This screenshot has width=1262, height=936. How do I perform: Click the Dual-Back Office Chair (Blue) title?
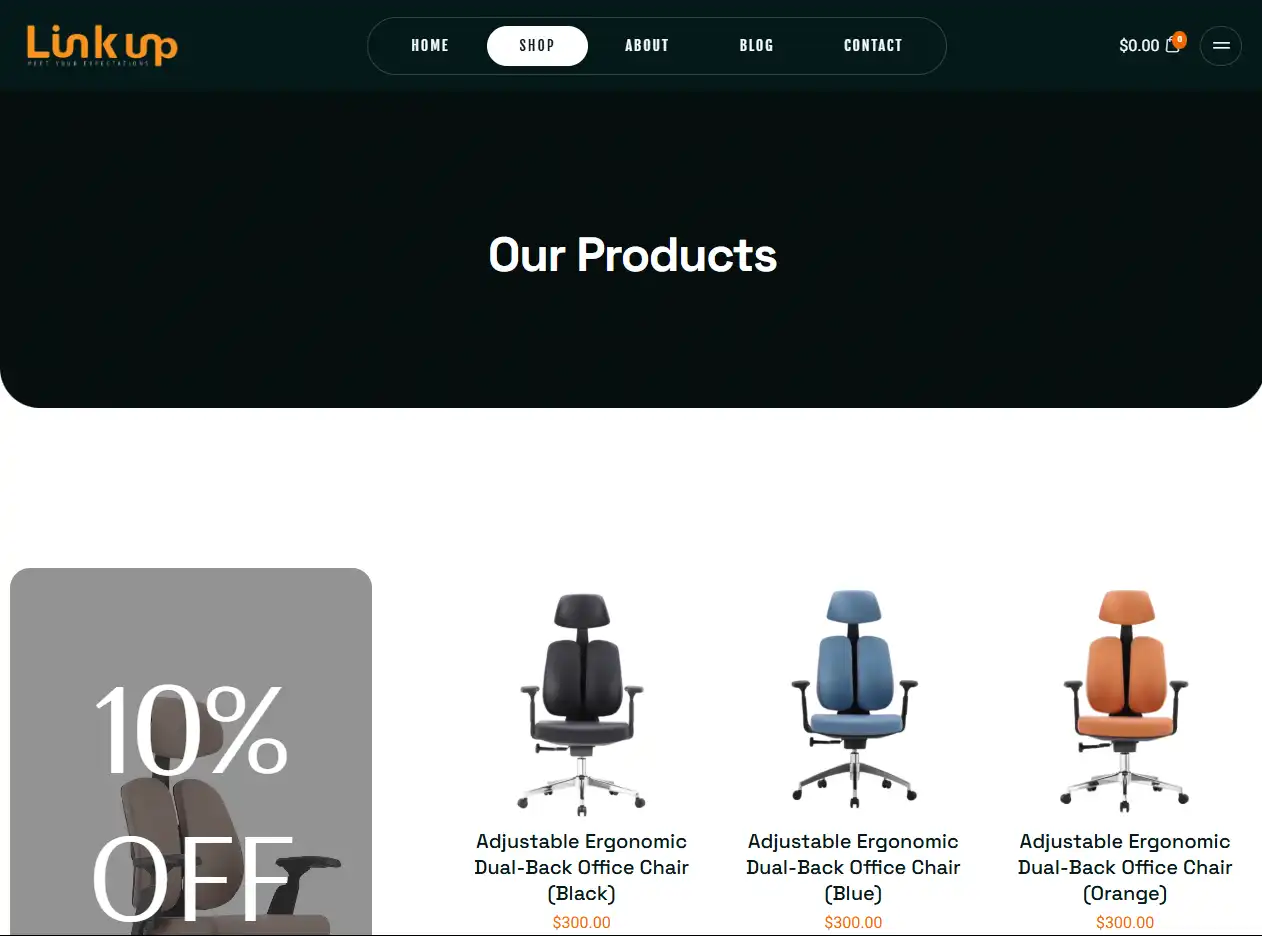pyautogui.click(x=854, y=867)
